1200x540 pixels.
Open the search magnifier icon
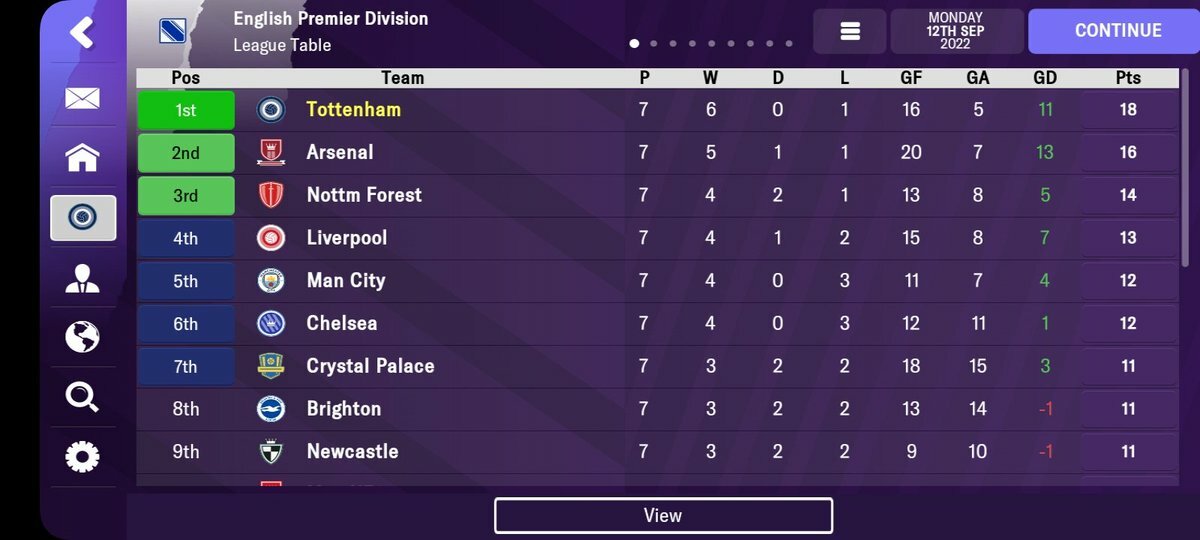[83, 397]
